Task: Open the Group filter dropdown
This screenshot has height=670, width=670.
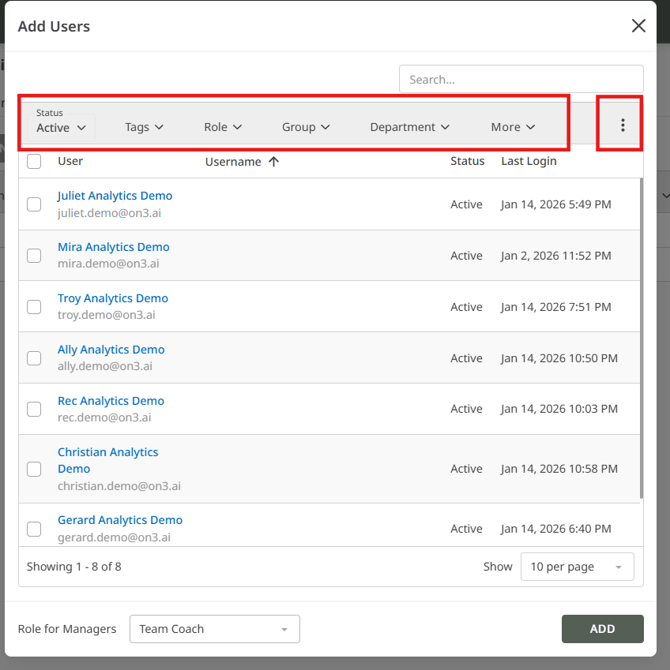Action: click(306, 127)
